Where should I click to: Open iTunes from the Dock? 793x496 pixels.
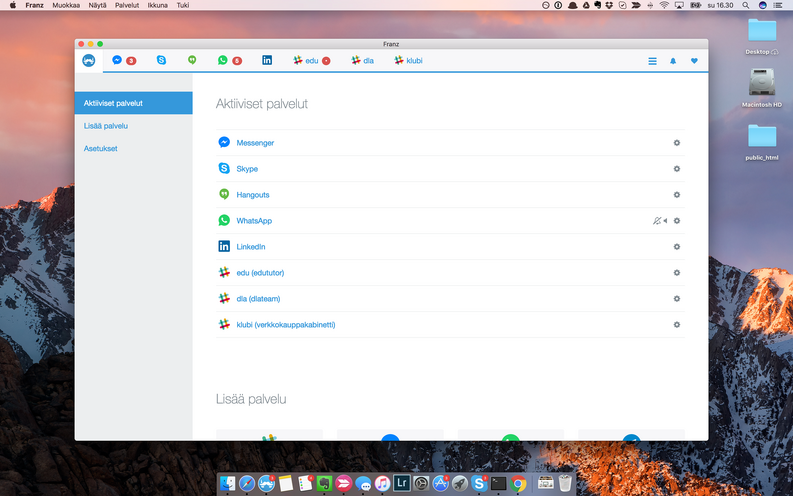click(x=382, y=484)
